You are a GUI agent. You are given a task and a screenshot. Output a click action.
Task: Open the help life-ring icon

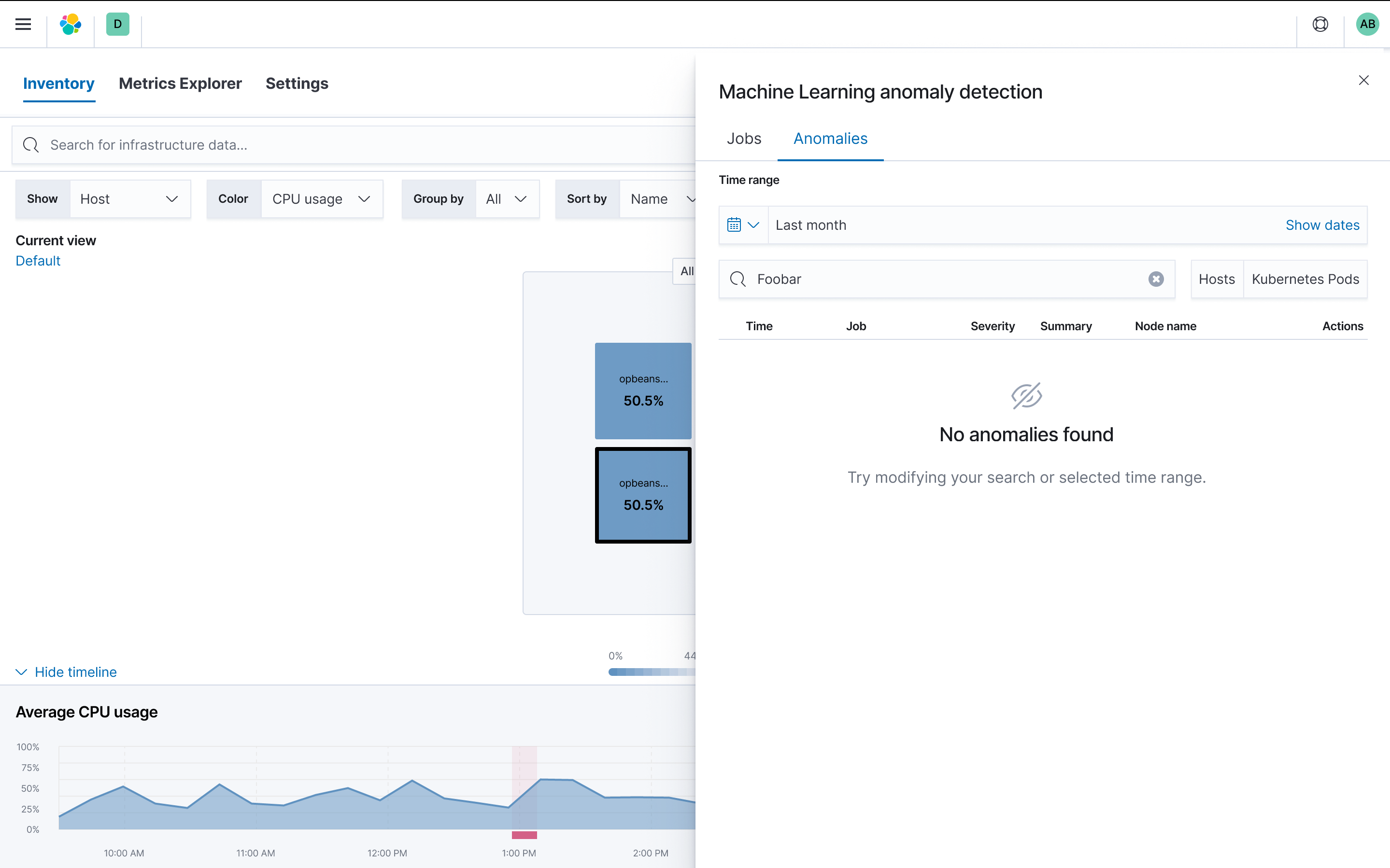[1320, 24]
